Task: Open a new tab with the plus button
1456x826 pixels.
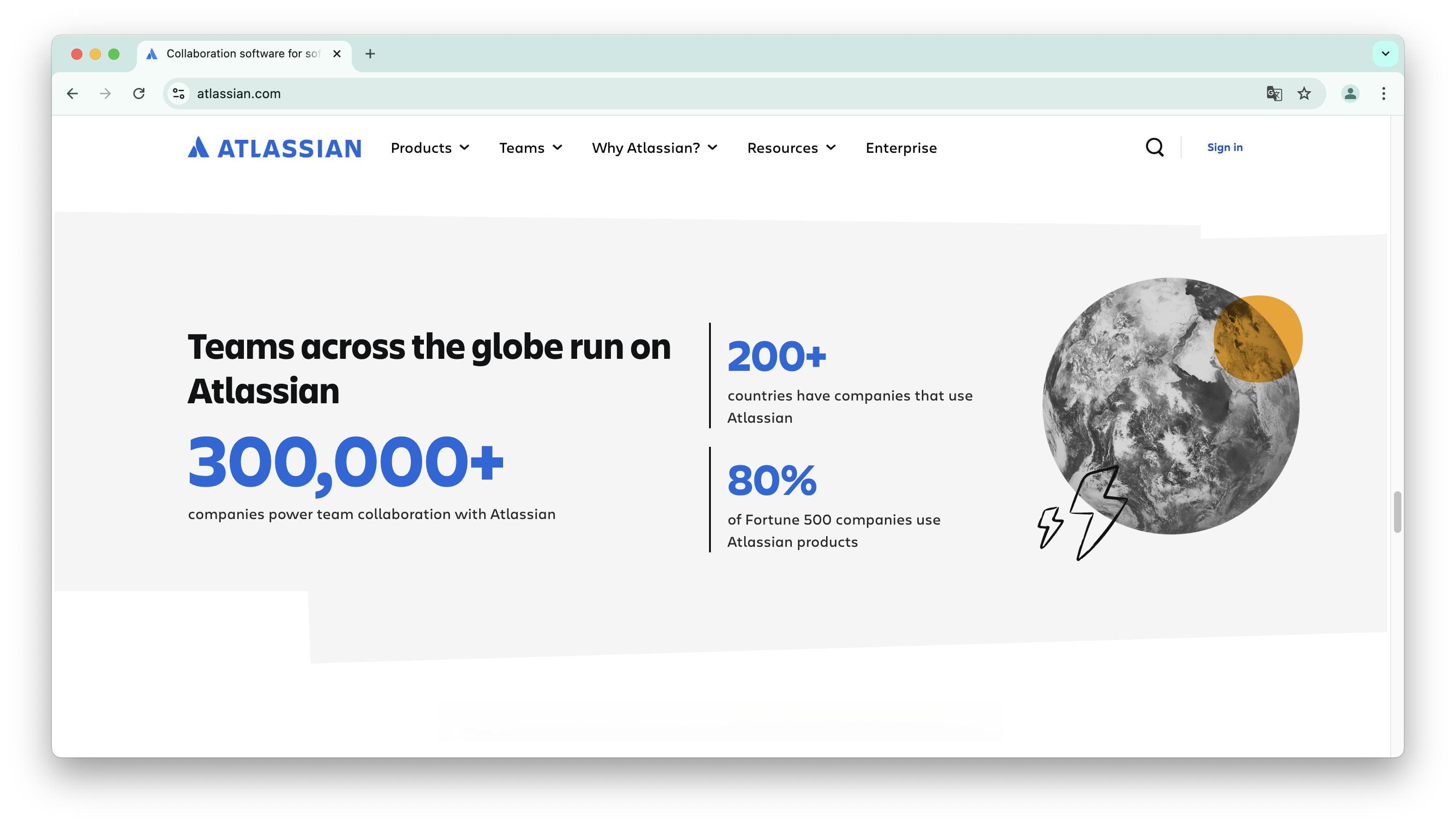Action: pyautogui.click(x=370, y=54)
